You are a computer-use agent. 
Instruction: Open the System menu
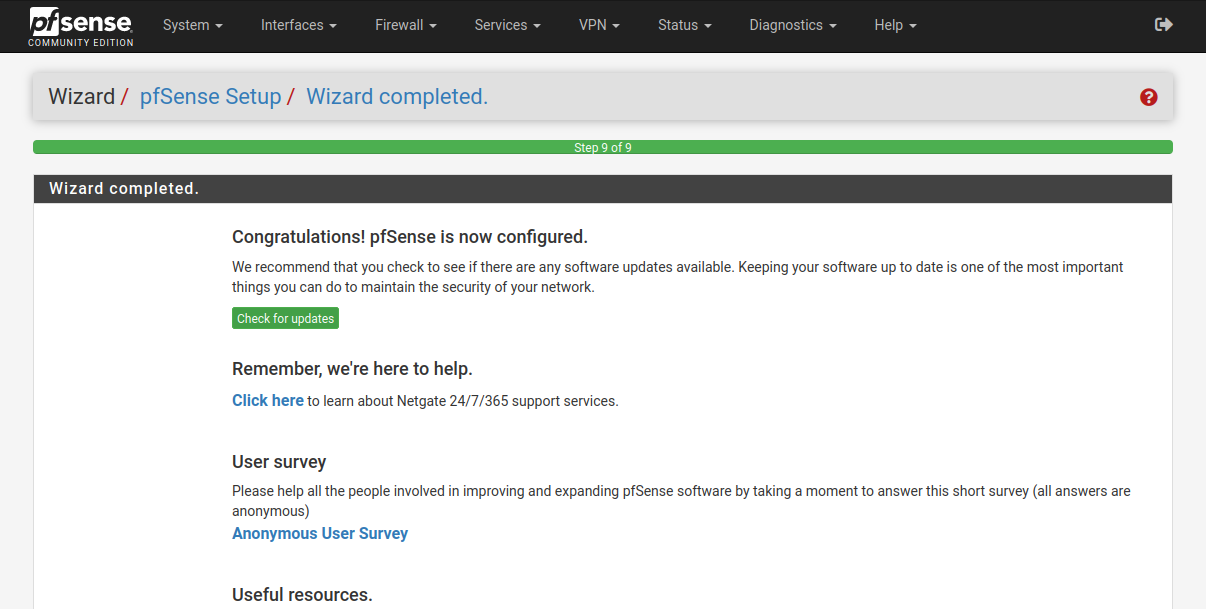pos(192,25)
